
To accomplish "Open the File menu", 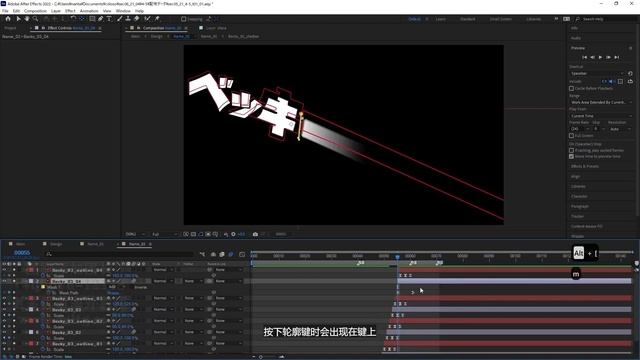I will pyautogui.click(x=5, y=11).
